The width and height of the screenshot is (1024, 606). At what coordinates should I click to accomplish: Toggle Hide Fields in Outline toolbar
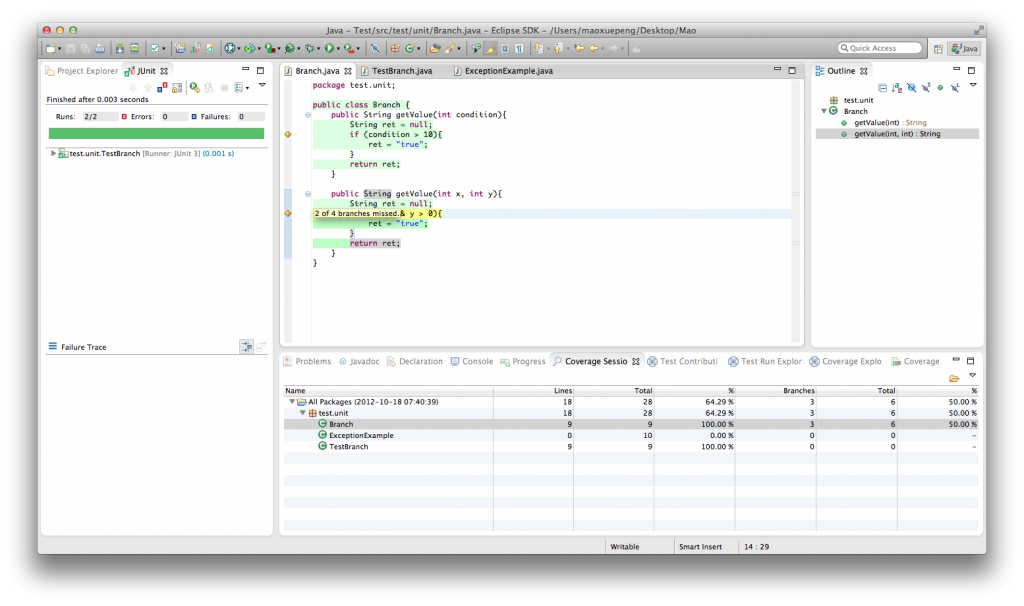point(911,88)
